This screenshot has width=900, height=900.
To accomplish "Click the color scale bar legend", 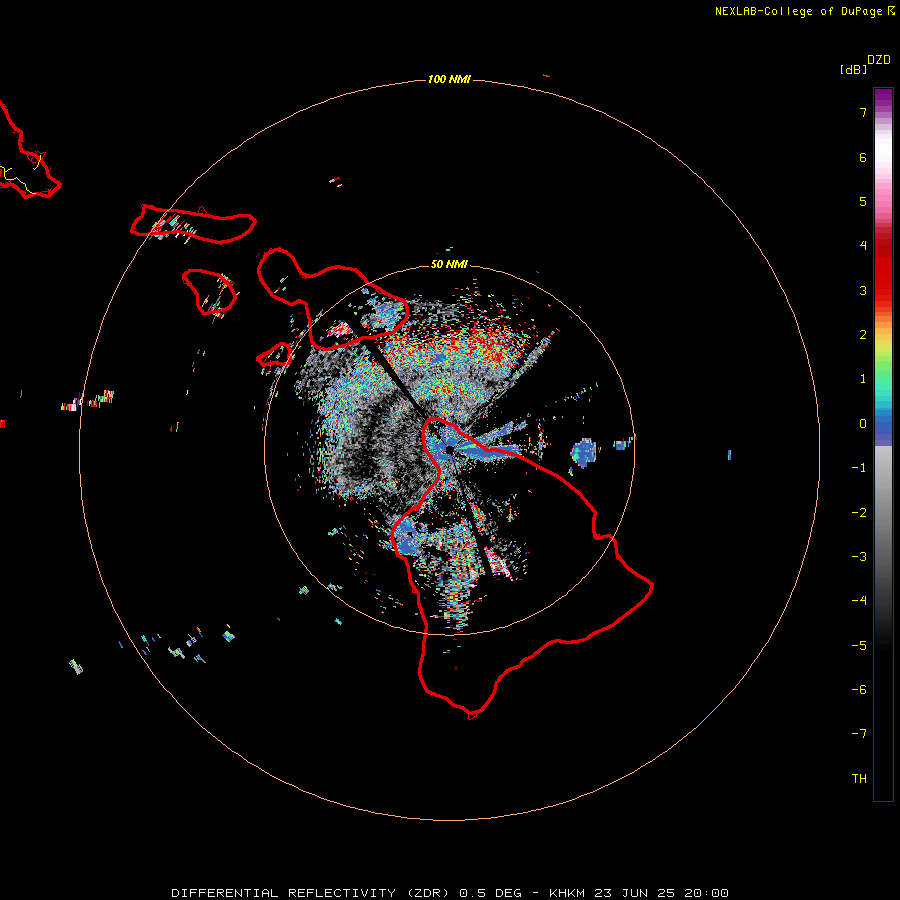I will tap(883, 444).
